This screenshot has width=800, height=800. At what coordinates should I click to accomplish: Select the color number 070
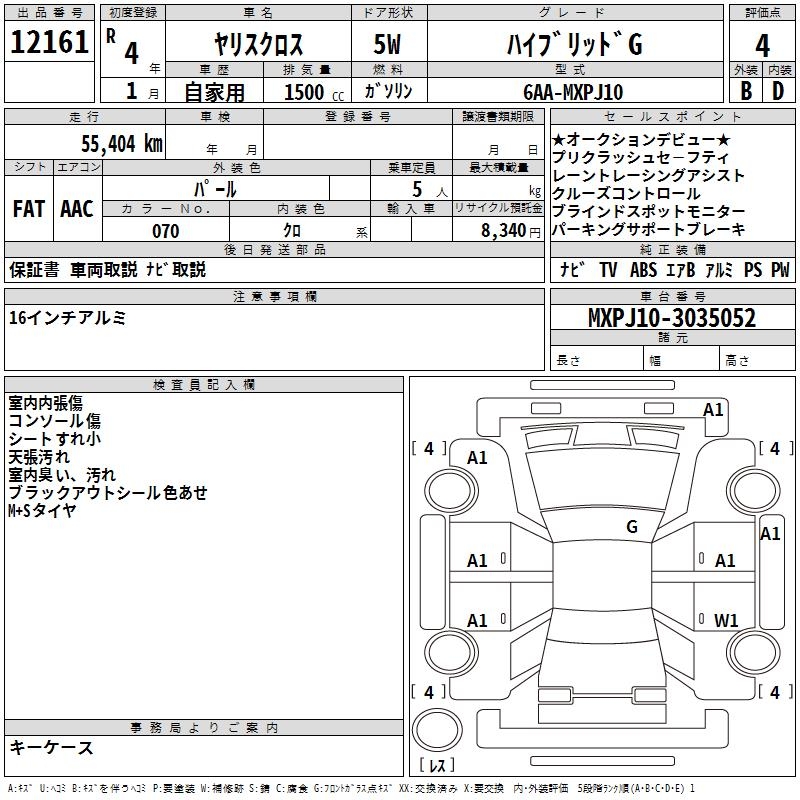165,231
